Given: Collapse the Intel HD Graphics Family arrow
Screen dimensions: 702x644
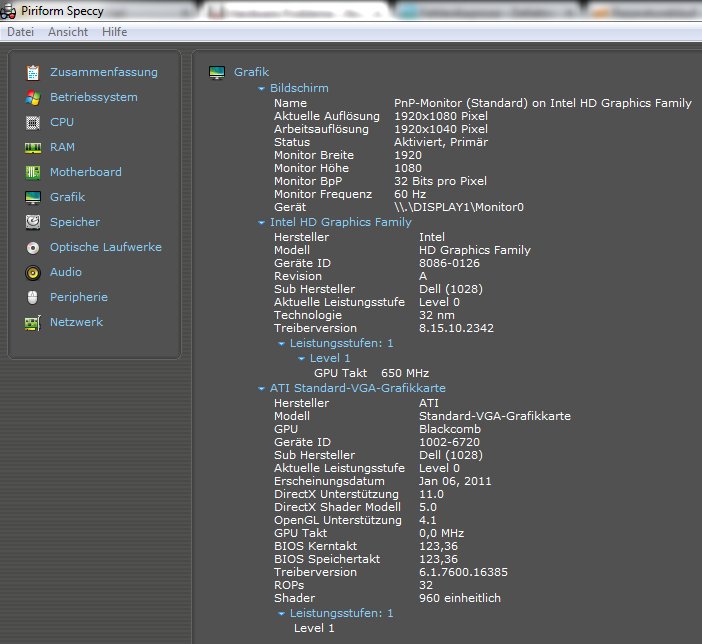Looking at the screenshot, I should coord(261,223).
